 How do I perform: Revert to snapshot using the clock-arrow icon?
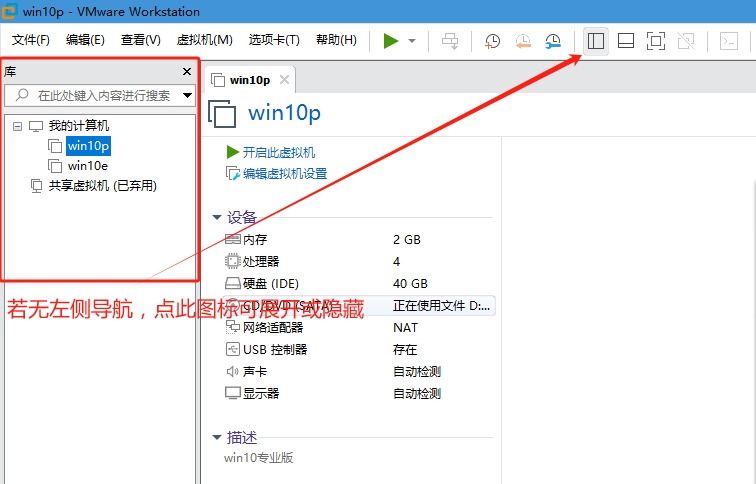click(x=523, y=41)
